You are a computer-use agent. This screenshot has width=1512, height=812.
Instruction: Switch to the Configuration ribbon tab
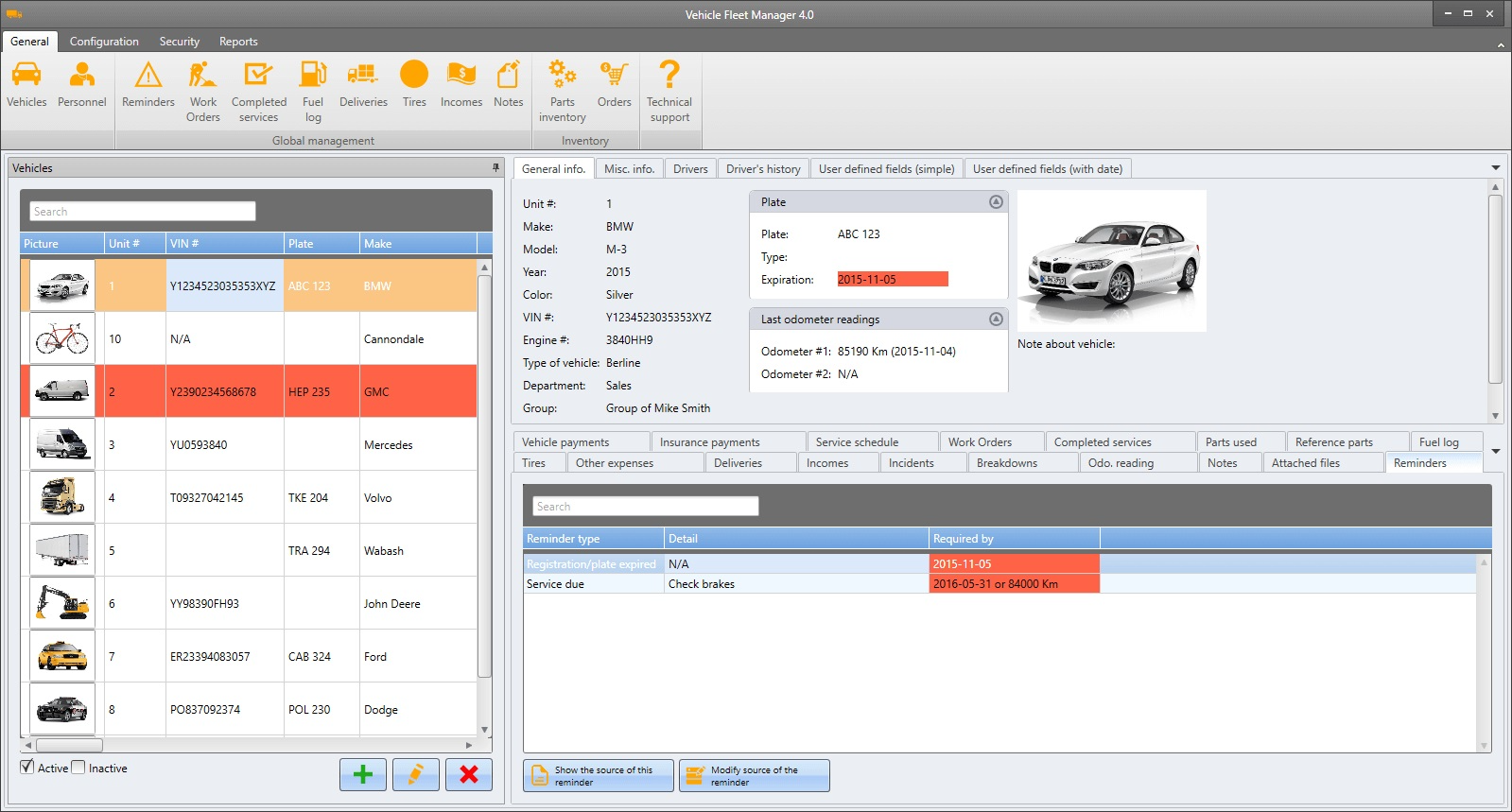104,42
